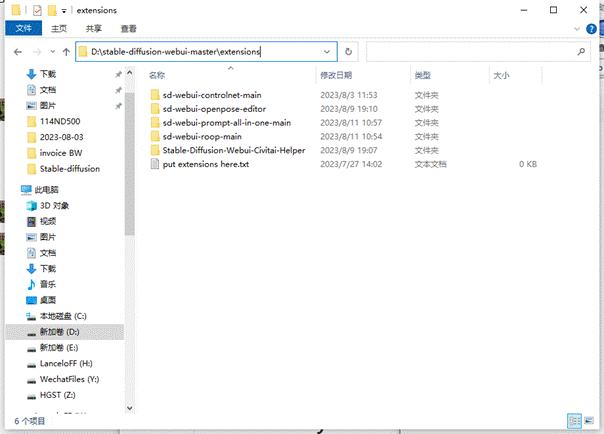Click the address path field
604x434 pixels.
(x=206, y=52)
